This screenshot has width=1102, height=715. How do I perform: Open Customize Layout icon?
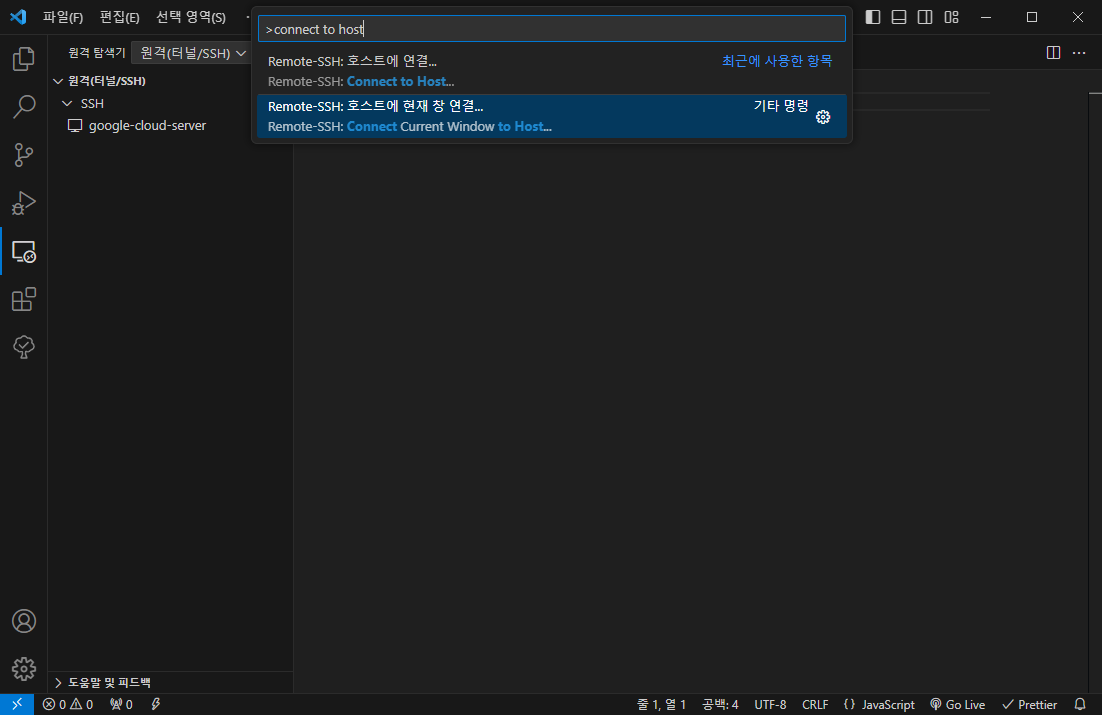(952, 17)
